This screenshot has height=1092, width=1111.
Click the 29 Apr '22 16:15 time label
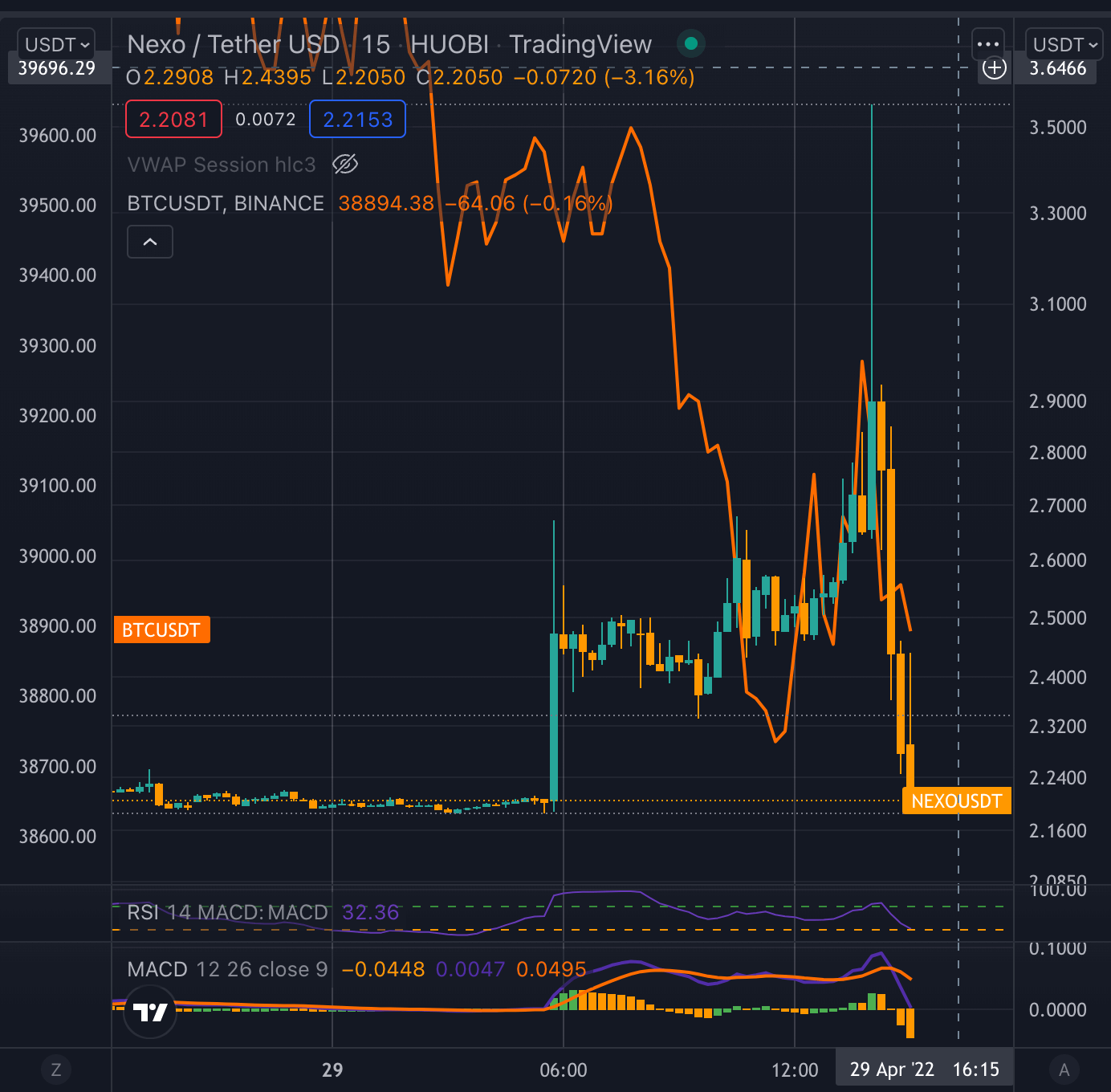pos(925,1070)
